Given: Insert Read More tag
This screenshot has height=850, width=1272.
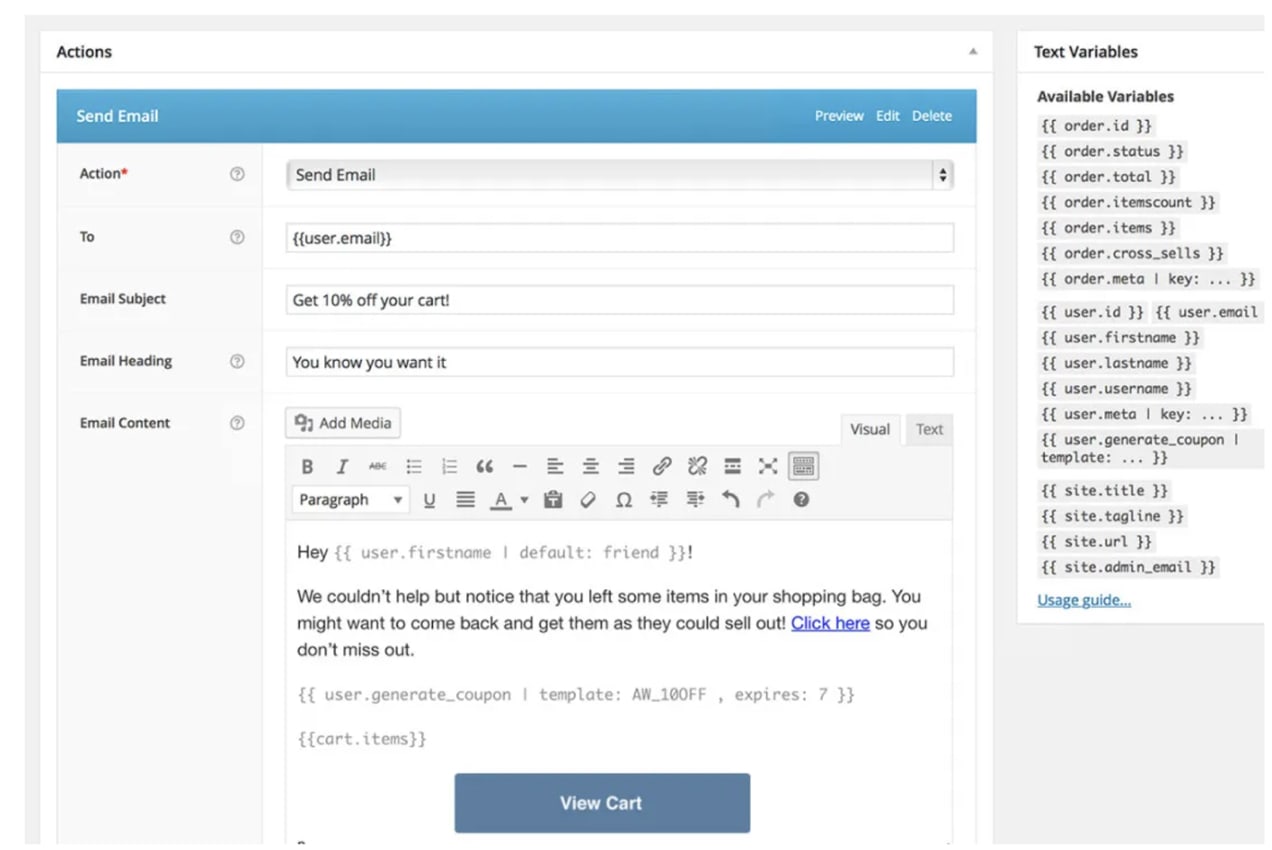Looking at the screenshot, I should tap(733, 467).
